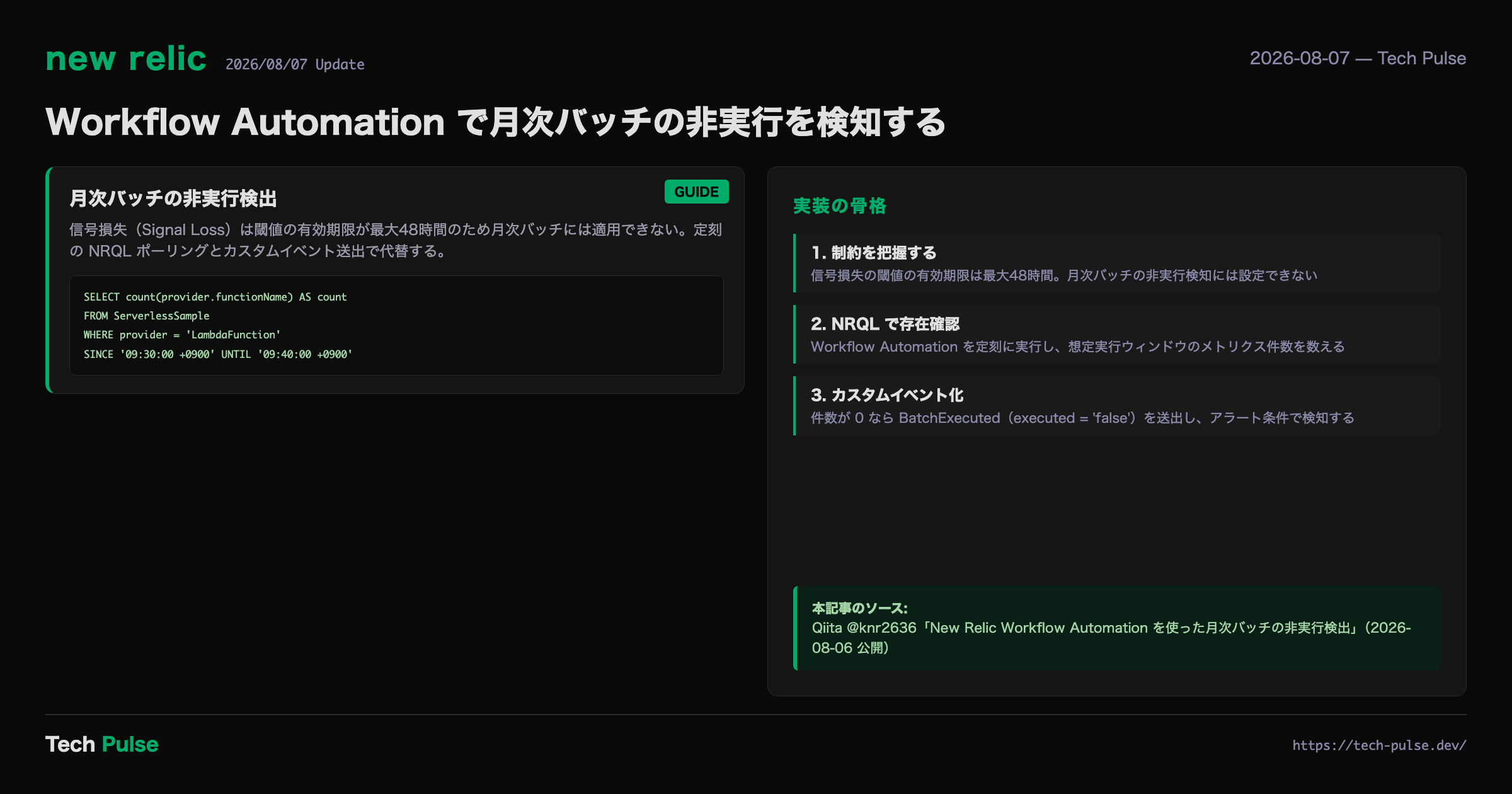Click the green "new relic" logo text
Screen dimensions: 1512x794
coord(126,59)
